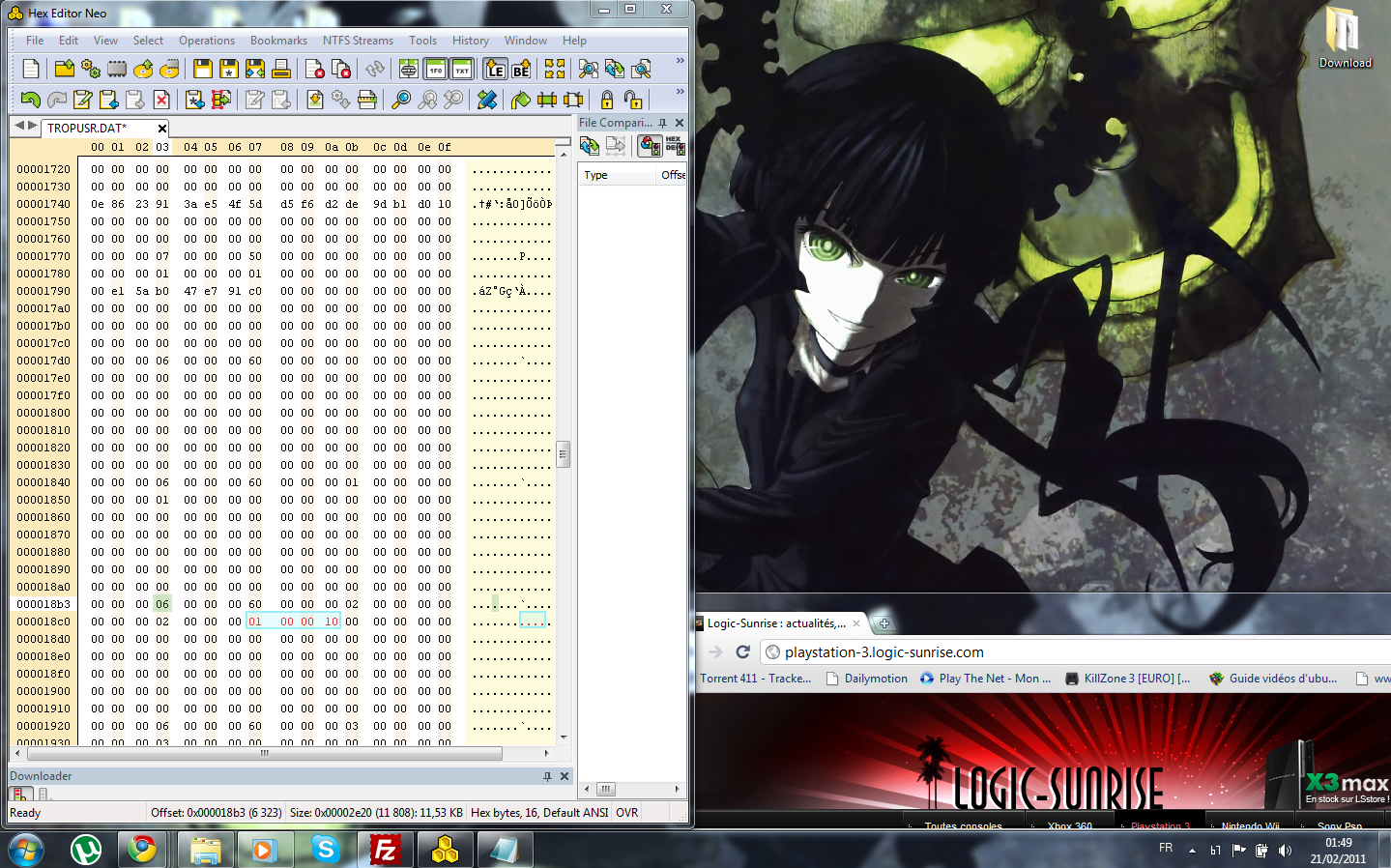The image size is (1391, 868).
Task: Click the grey Redo arrow icon
Action: [57, 100]
